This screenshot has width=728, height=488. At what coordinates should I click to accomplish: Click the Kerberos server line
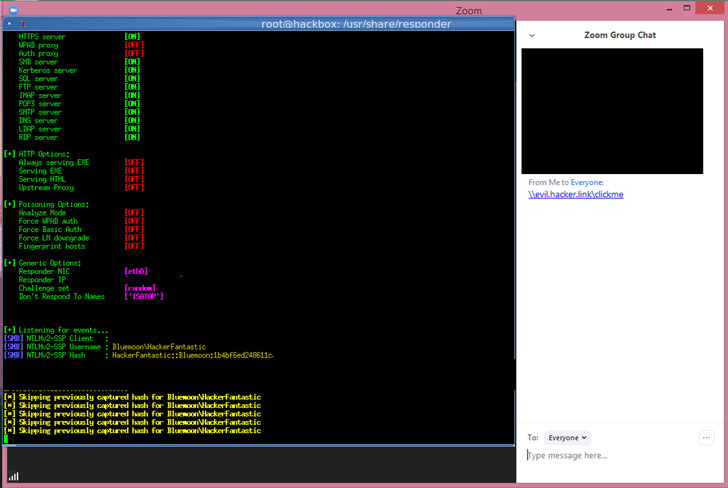pyautogui.click(x=79, y=70)
